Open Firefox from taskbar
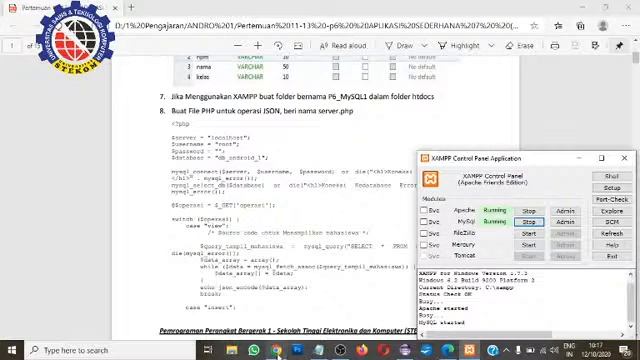The image size is (640, 360). click(x=362, y=350)
